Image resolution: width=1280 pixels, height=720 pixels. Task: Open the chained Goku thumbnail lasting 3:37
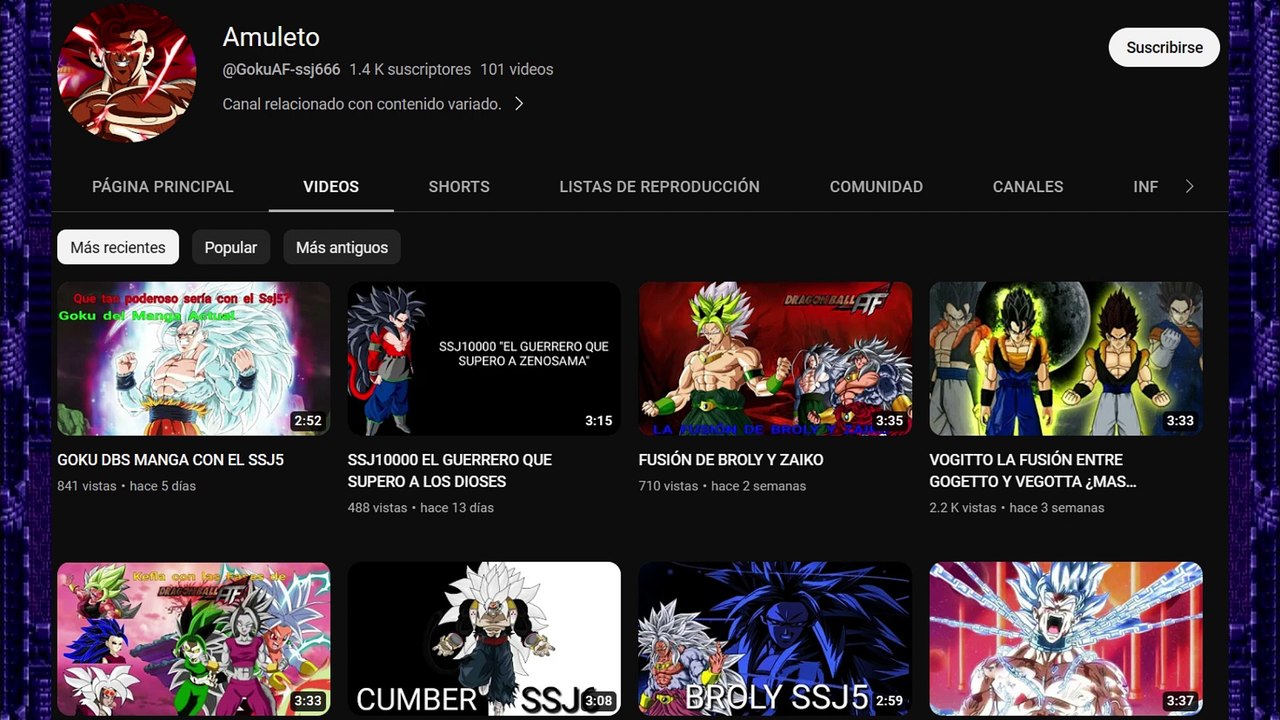tap(1066, 639)
